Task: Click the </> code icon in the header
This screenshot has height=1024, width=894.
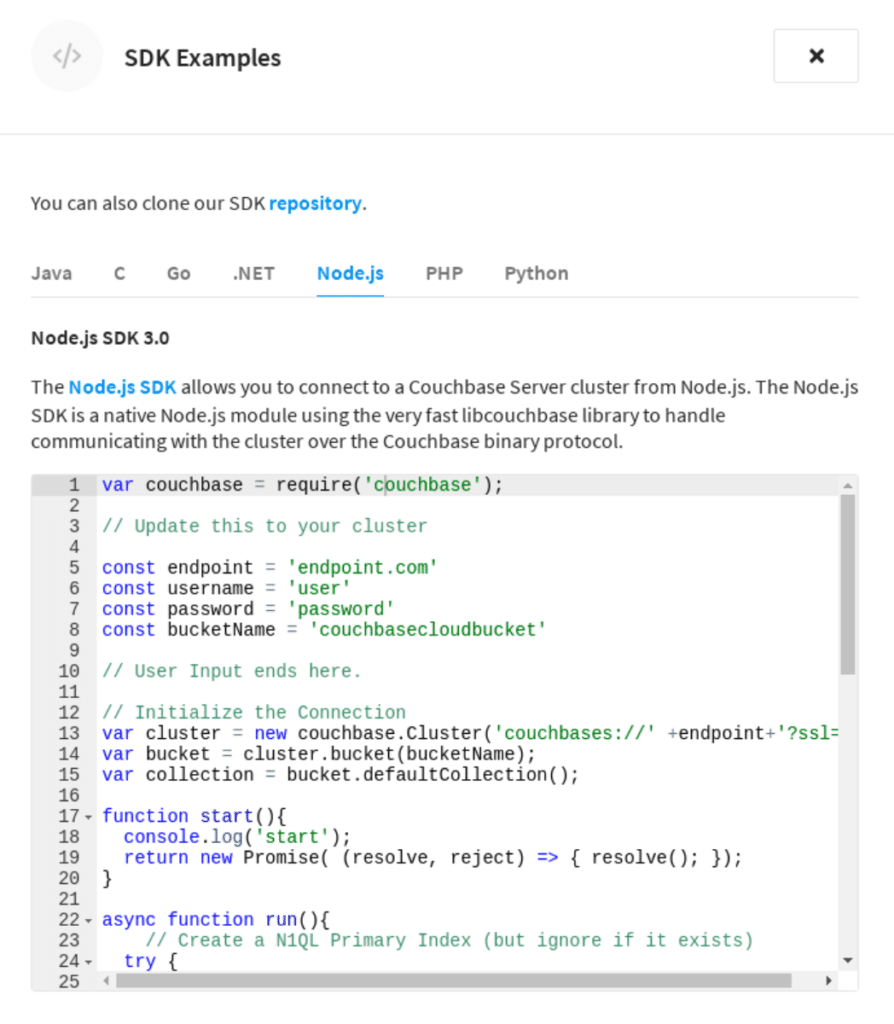Action: coord(67,56)
